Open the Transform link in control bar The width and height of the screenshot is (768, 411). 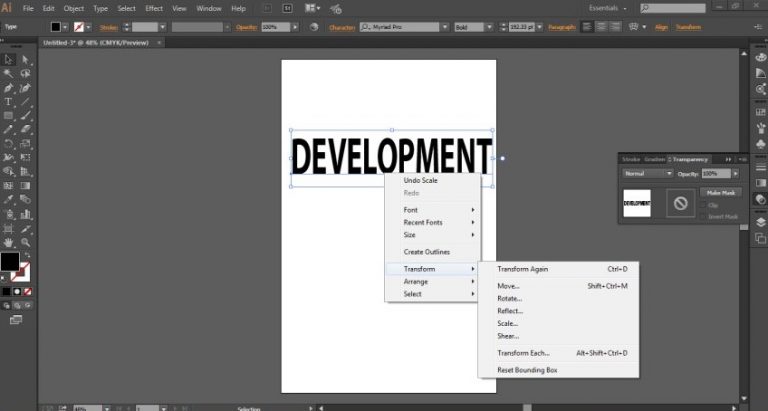pyautogui.click(x=688, y=27)
